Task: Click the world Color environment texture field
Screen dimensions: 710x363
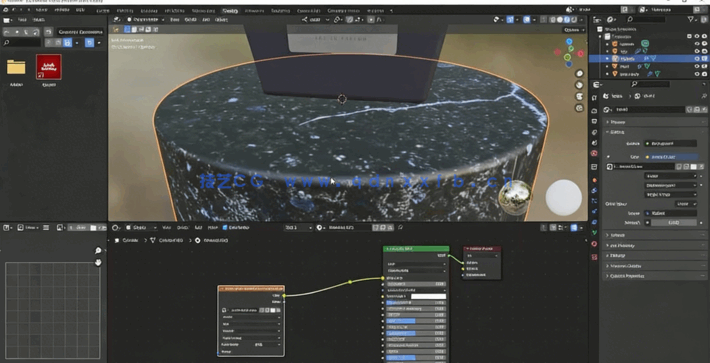Action: click(671, 157)
